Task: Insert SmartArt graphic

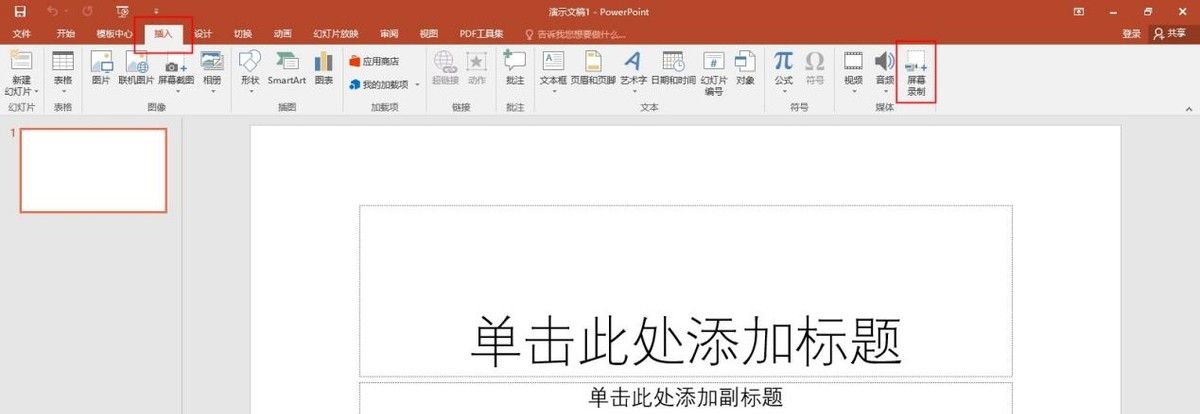Action: pyautogui.click(x=287, y=67)
